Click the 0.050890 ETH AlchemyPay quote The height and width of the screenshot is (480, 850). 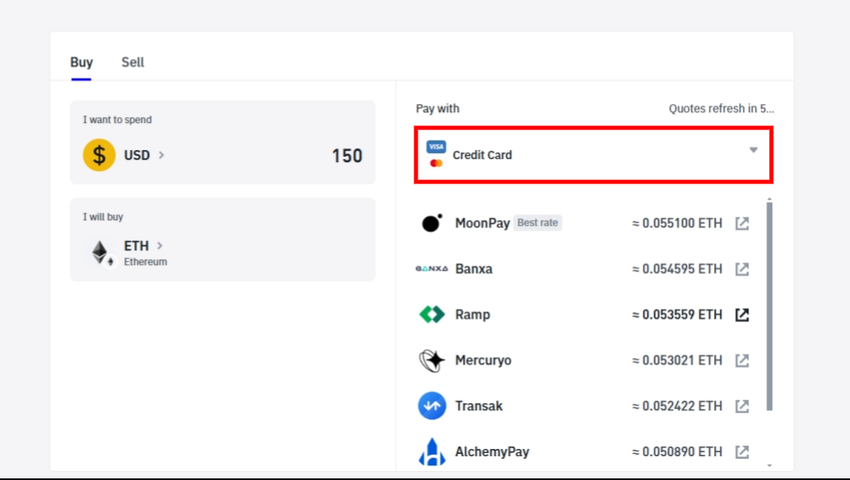click(x=677, y=452)
